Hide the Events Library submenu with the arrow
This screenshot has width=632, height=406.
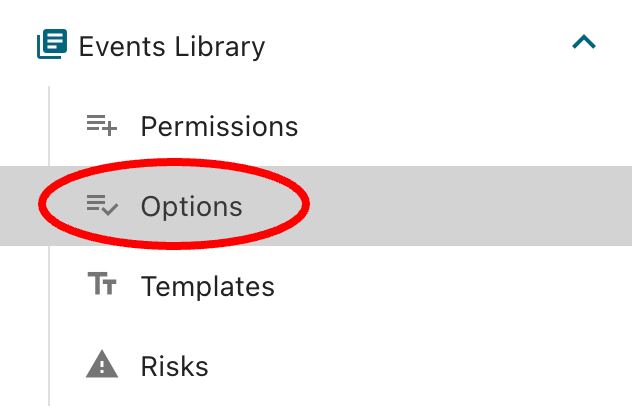(583, 43)
